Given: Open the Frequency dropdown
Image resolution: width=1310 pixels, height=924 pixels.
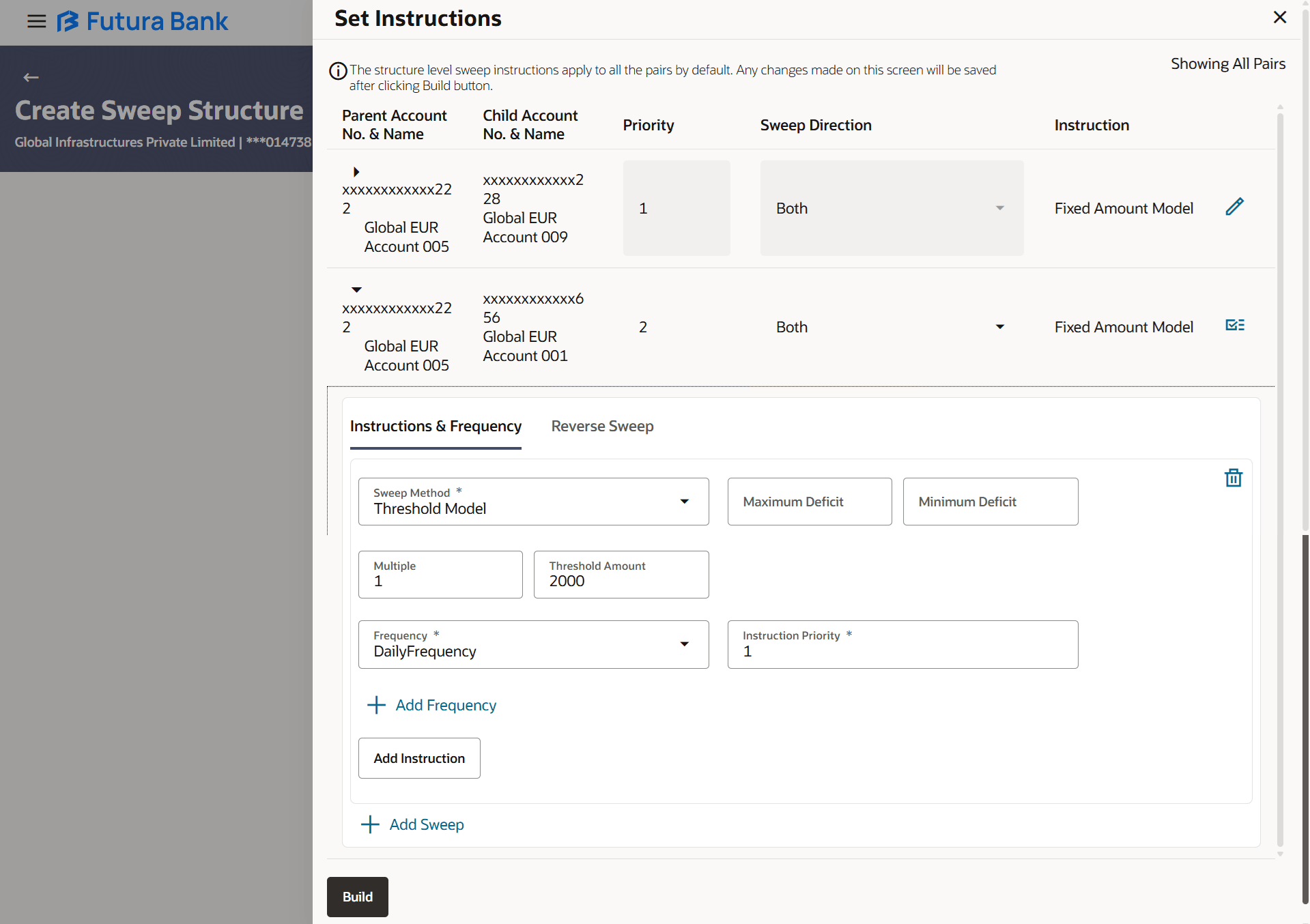Looking at the screenshot, I should coord(684,644).
